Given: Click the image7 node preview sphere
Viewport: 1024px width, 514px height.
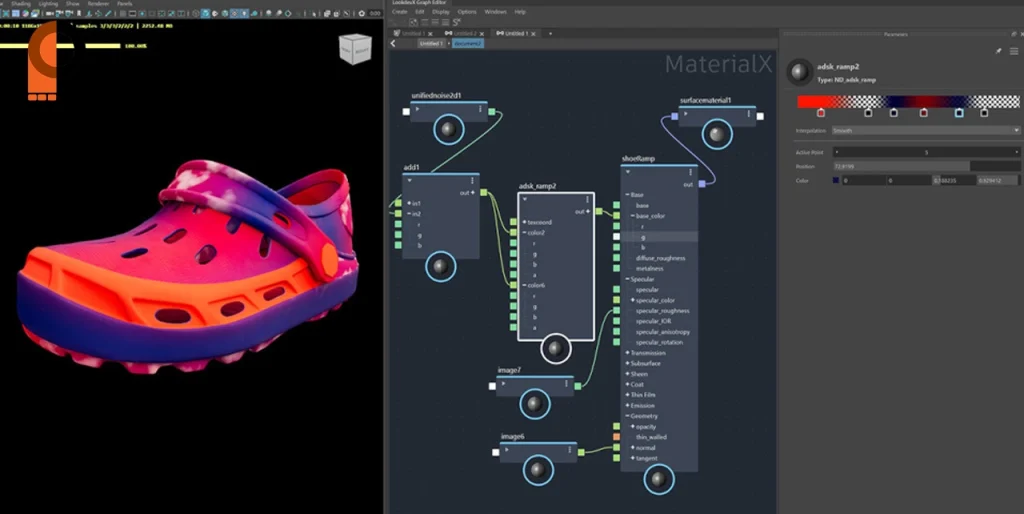Looking at the screenshot, I should click(x=536, y=404).
